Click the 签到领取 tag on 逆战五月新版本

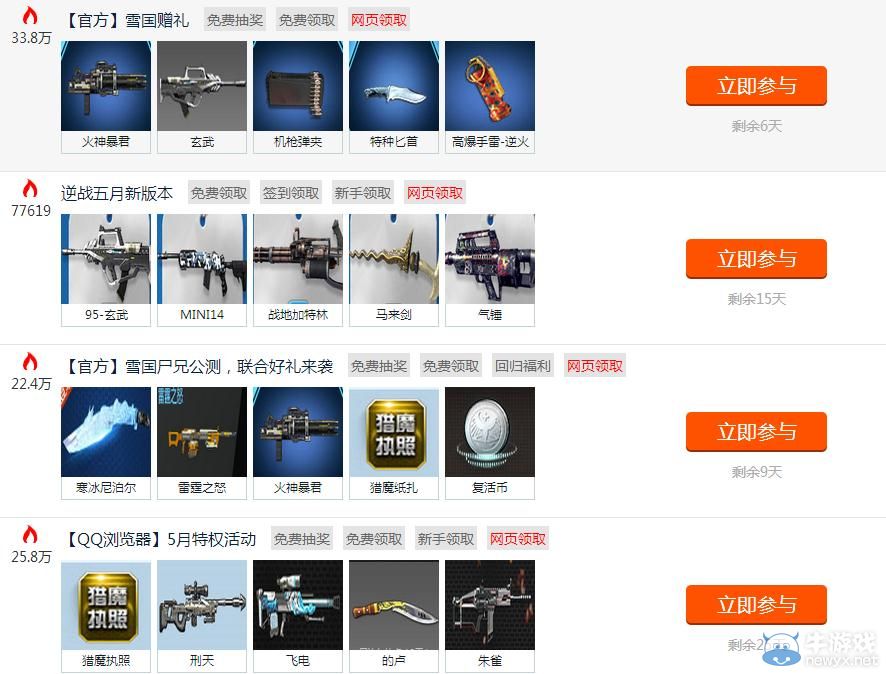pos(291,193)
